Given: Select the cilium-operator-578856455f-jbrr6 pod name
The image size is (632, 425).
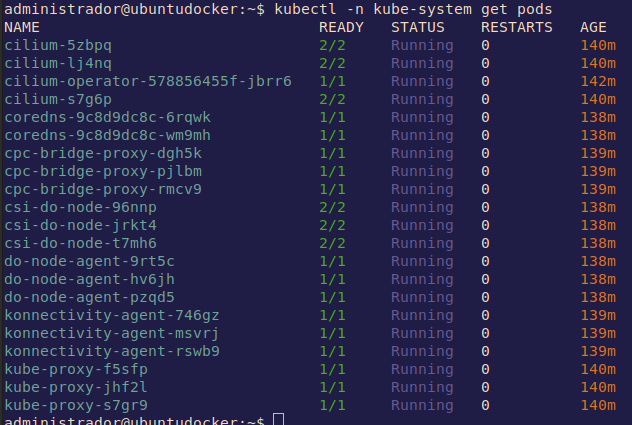Looking at the screenshot, I should point(148,81).
